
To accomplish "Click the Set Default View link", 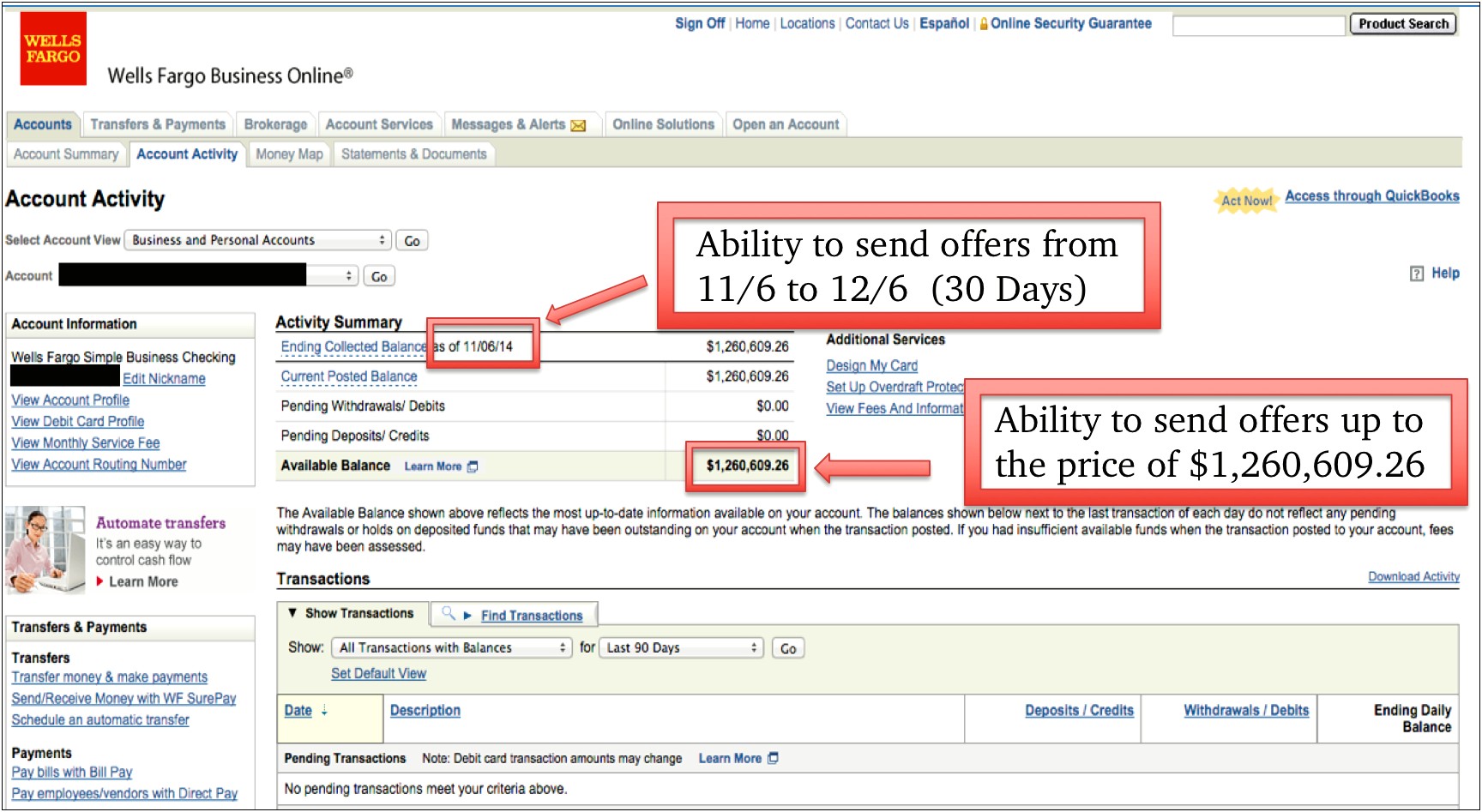I will [x=378, y=673].
